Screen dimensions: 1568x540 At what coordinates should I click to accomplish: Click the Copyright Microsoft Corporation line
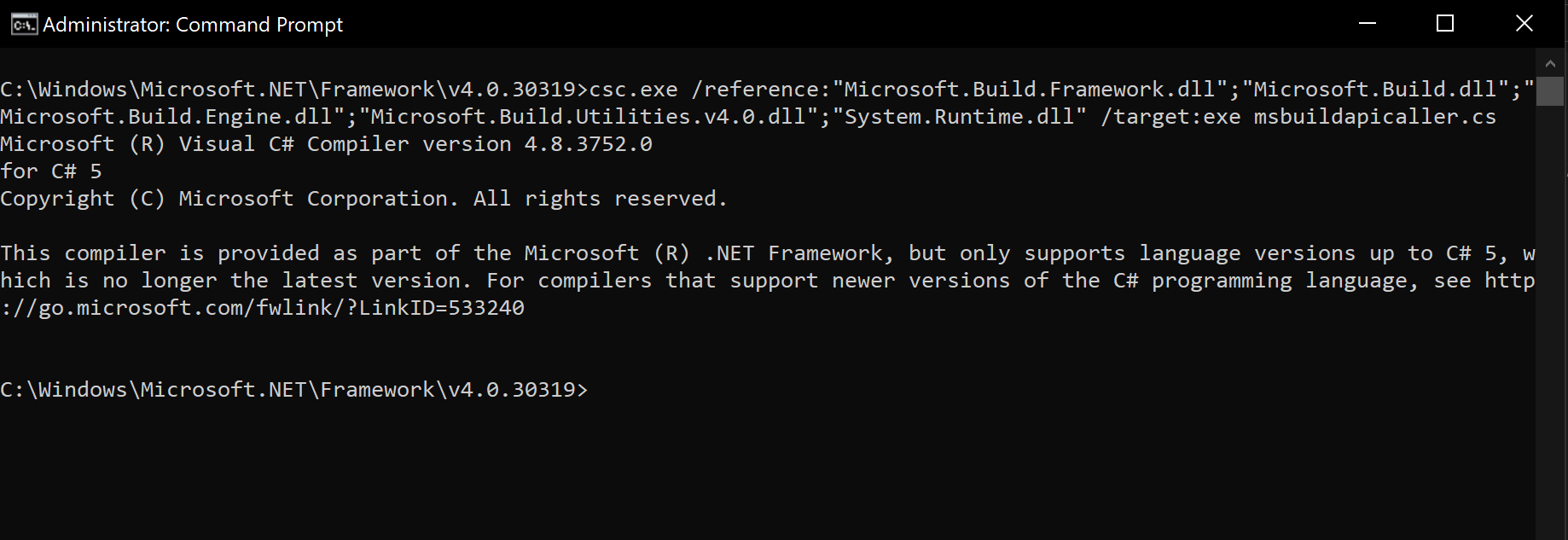(363, 199)
